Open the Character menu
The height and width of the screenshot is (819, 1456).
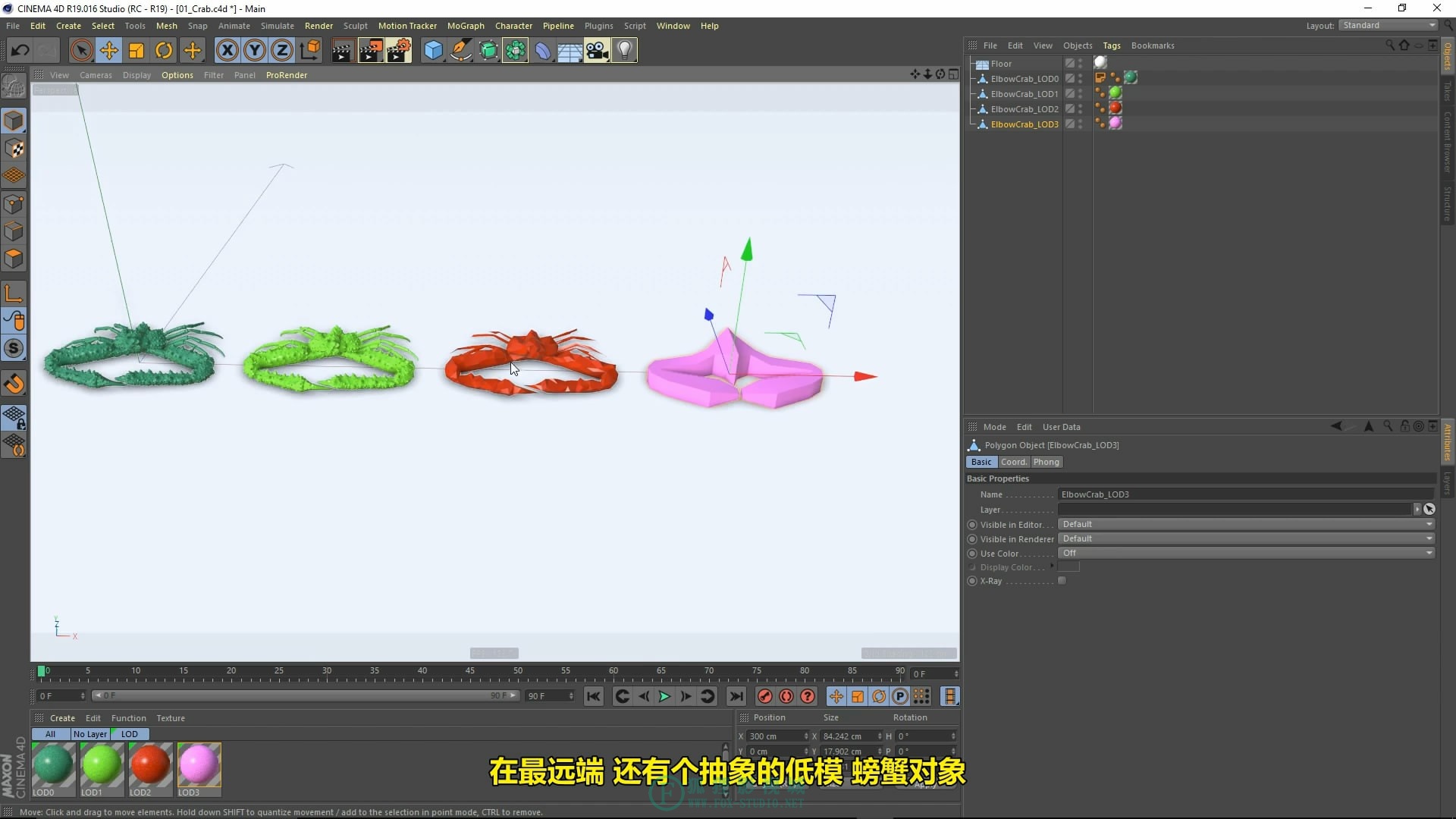[x=513, y=26]
